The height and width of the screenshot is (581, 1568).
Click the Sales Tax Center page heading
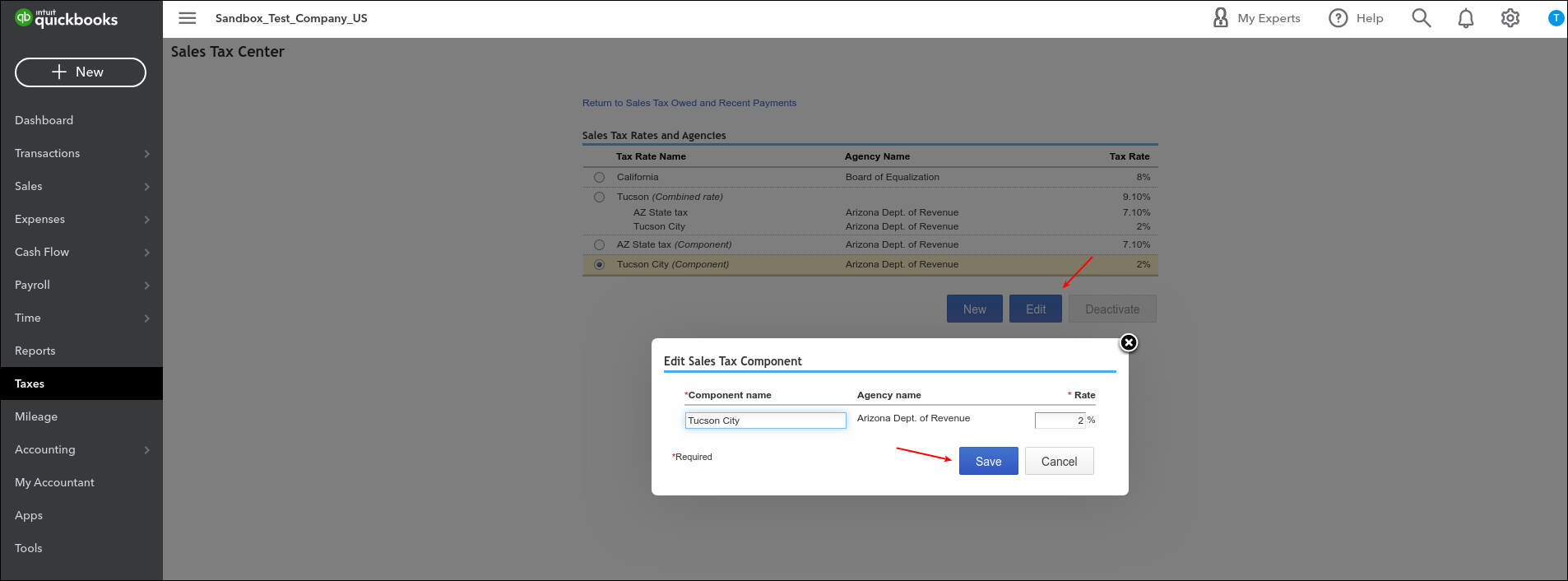click(228, 52)
